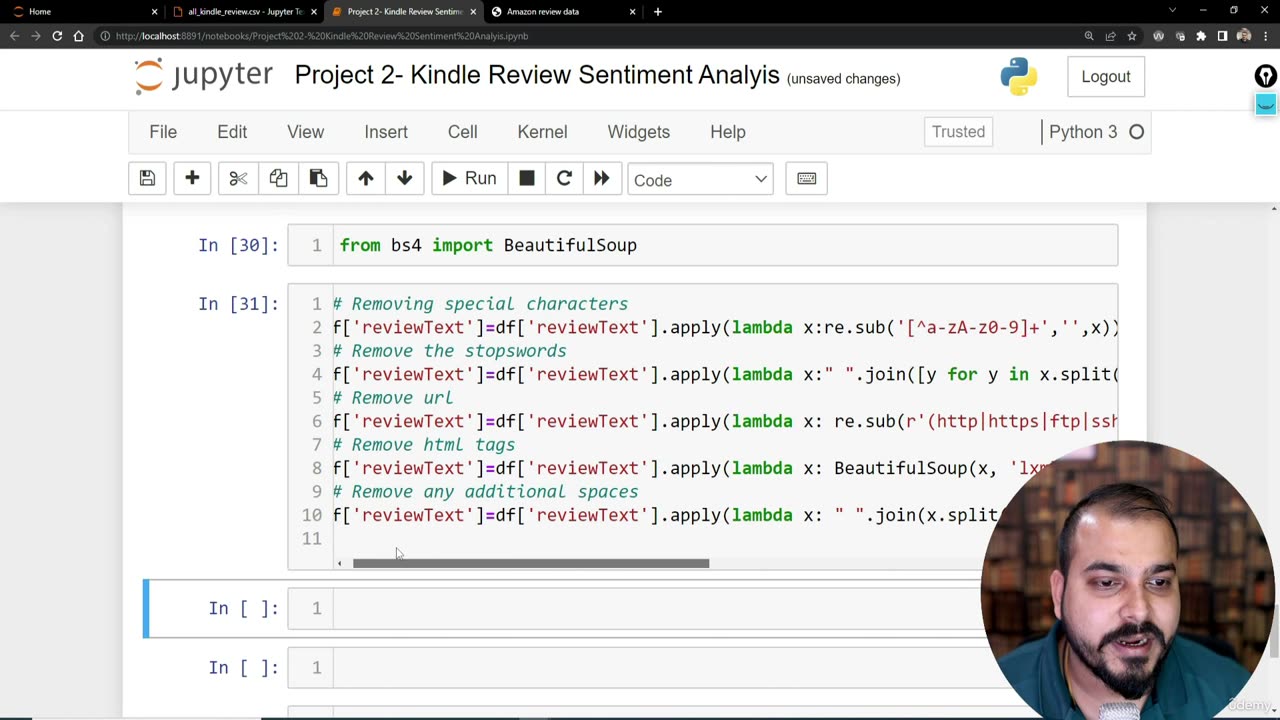Move selected cell down arrow
This screenshot has height=720, width=1280.
(404, 179)
